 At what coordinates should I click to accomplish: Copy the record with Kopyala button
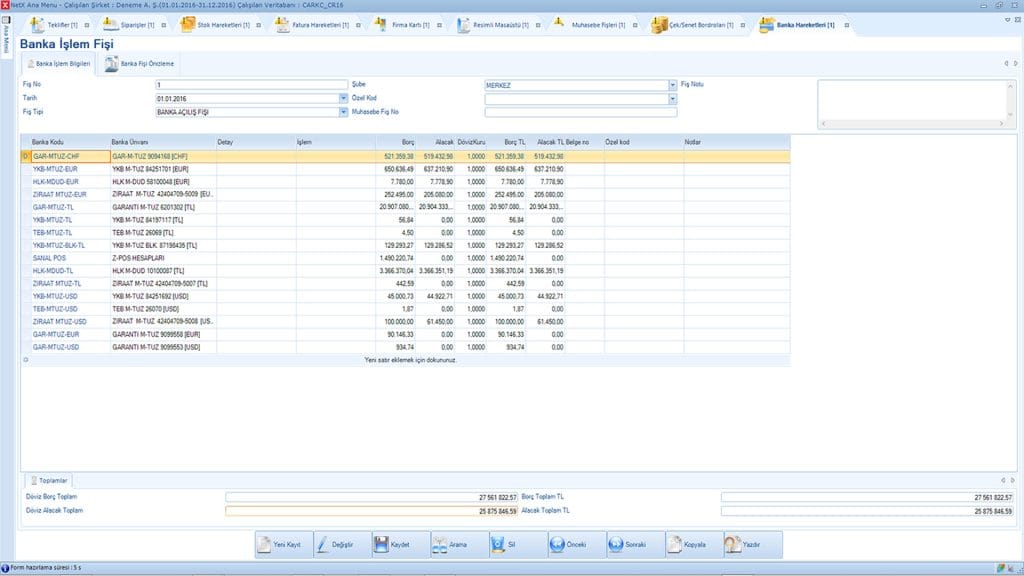click(x=687, y=545)
